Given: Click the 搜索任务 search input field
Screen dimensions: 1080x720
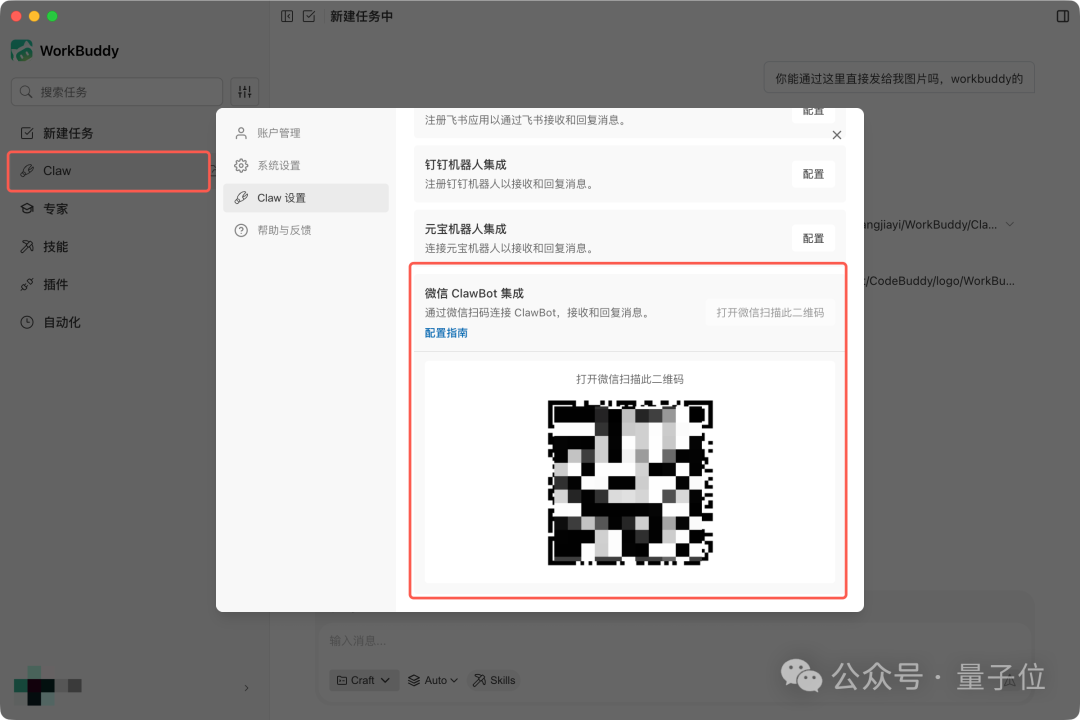Looking at the screenshot, I should 115,91.
